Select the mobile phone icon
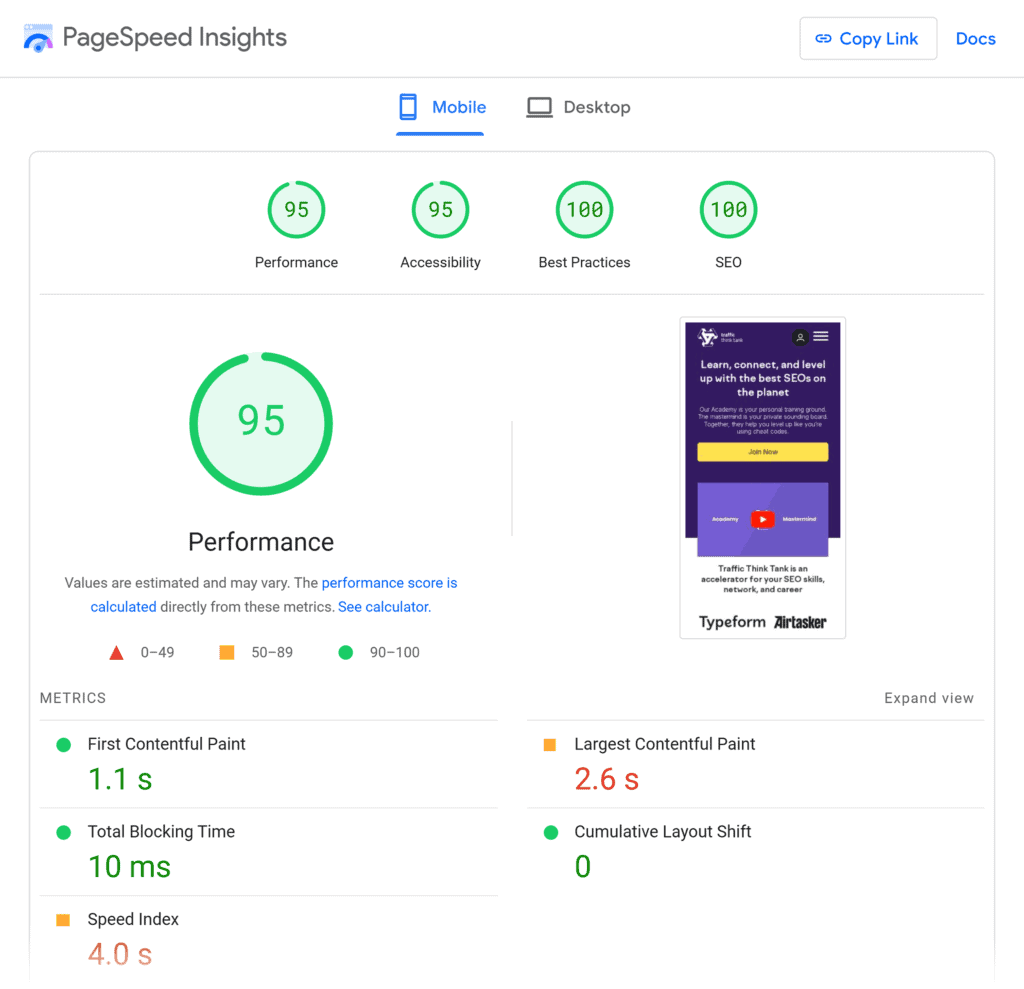 [x=407, y=106]
